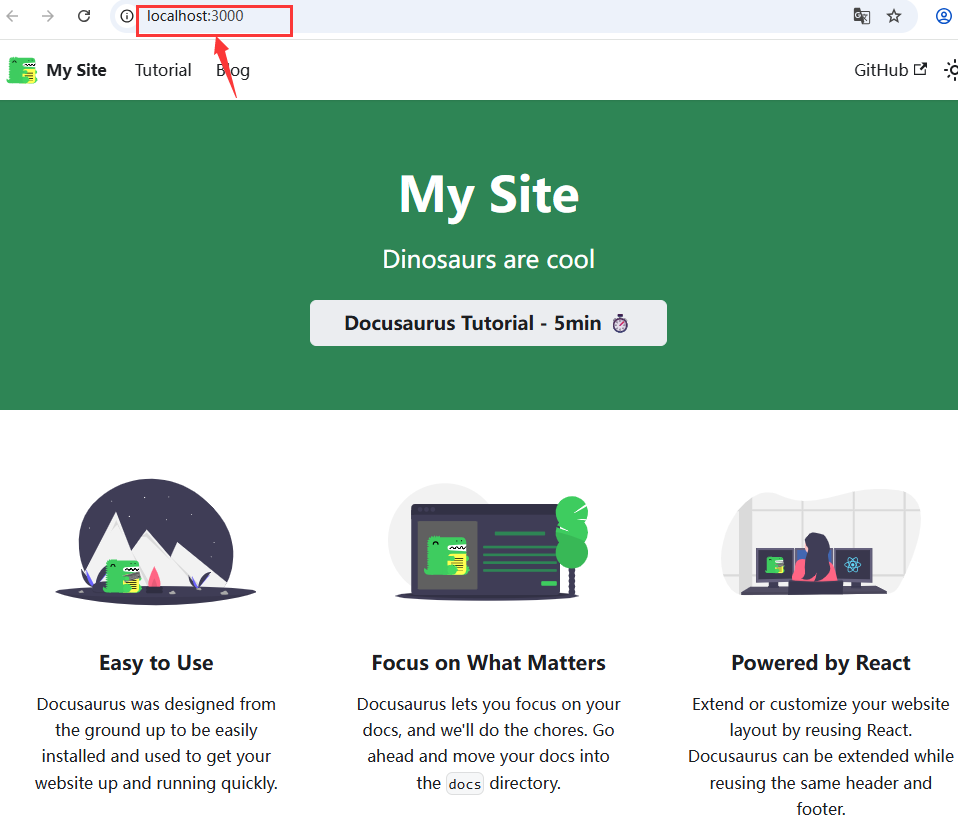Image resolution: width=958 pixels, height=833 pixels.
Task: Click the docs inline code label
Action: pos(465,783)
